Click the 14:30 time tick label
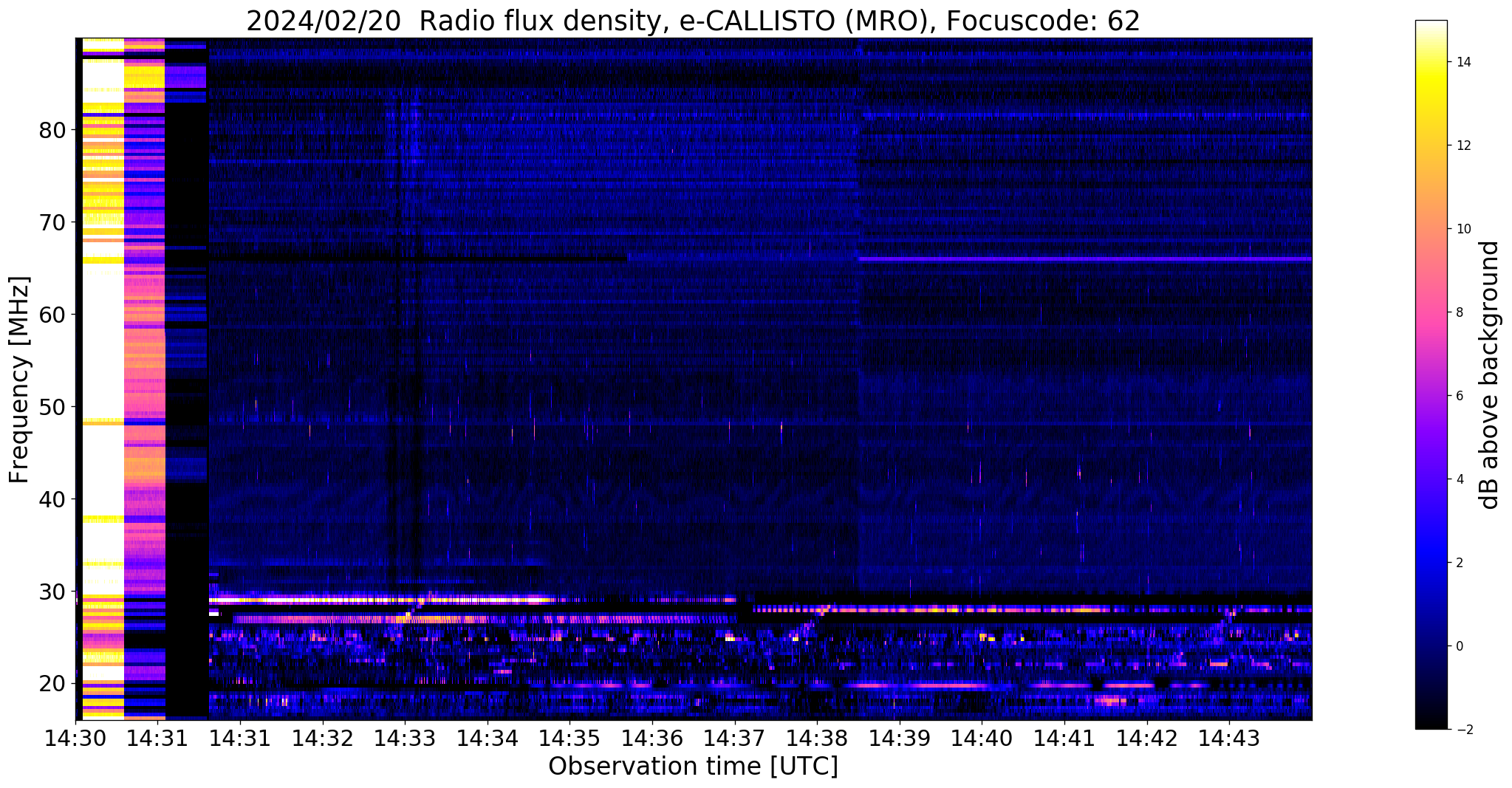Viewport: 1512px width, 788px height. pyautogui.click(x=75, y=738)
